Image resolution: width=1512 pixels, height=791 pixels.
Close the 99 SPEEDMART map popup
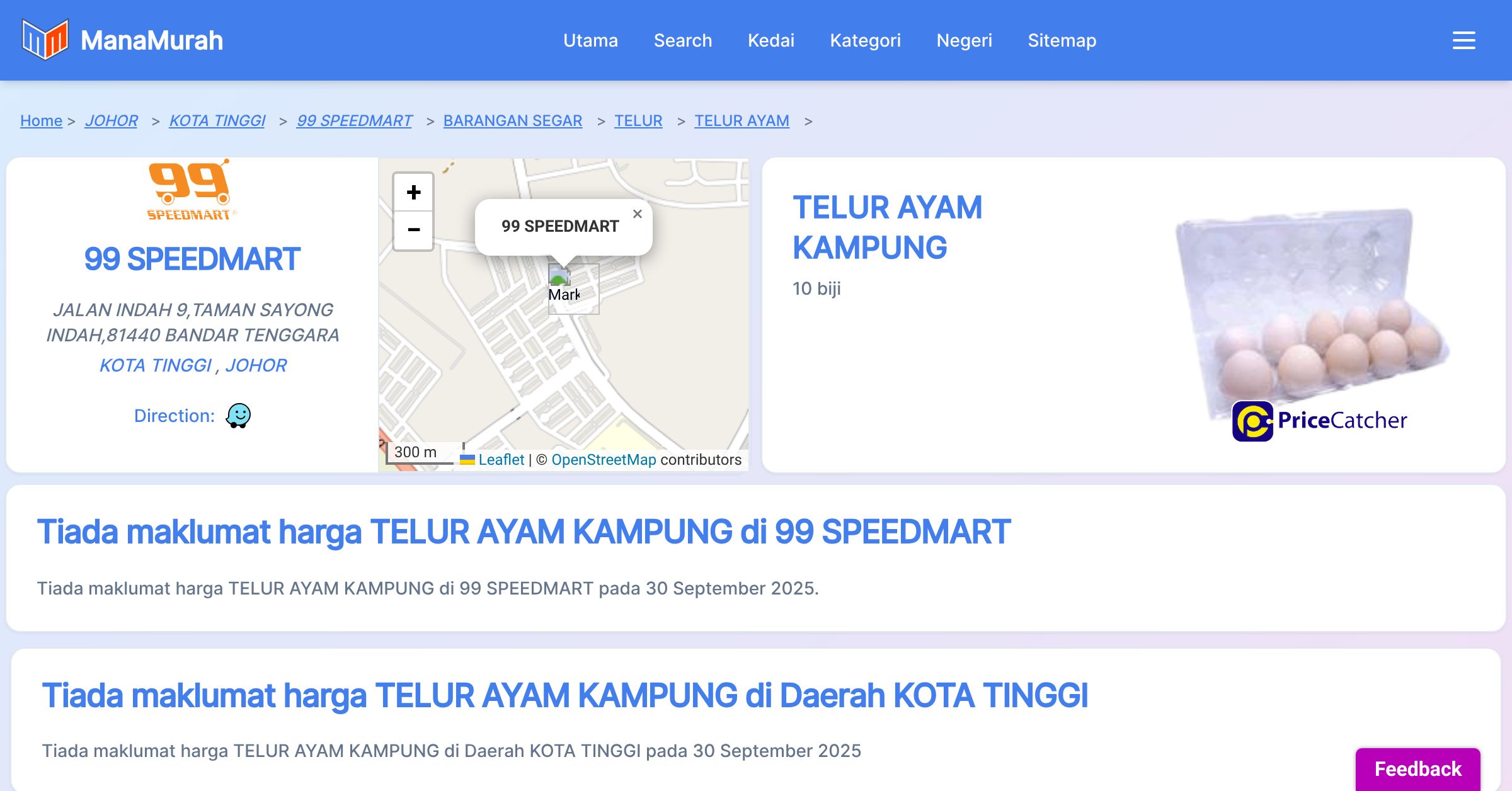[x=638, y=214]
